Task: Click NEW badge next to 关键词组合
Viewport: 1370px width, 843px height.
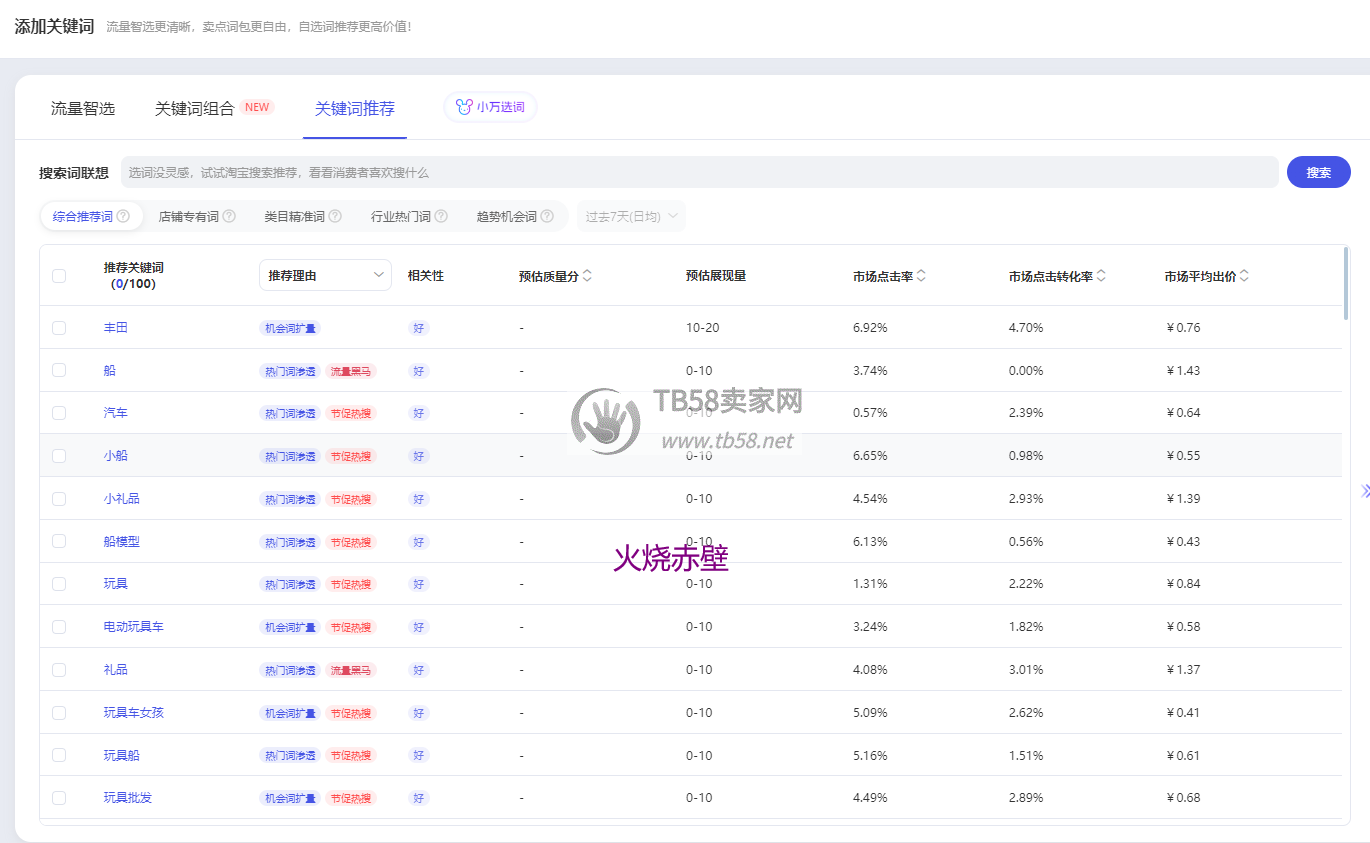Action: (257, 107)
